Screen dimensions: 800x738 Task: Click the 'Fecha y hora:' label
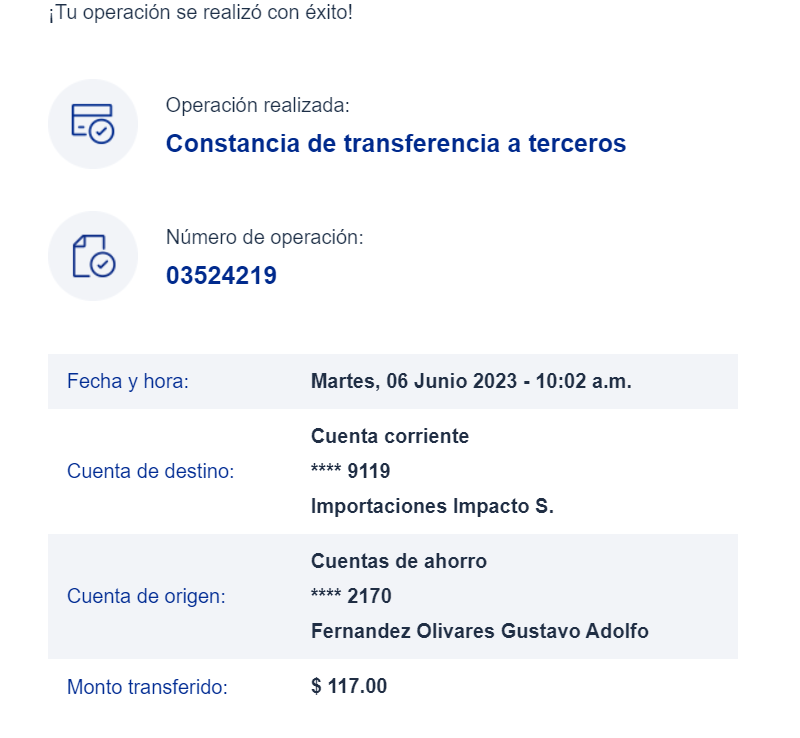tap(127, 382)
